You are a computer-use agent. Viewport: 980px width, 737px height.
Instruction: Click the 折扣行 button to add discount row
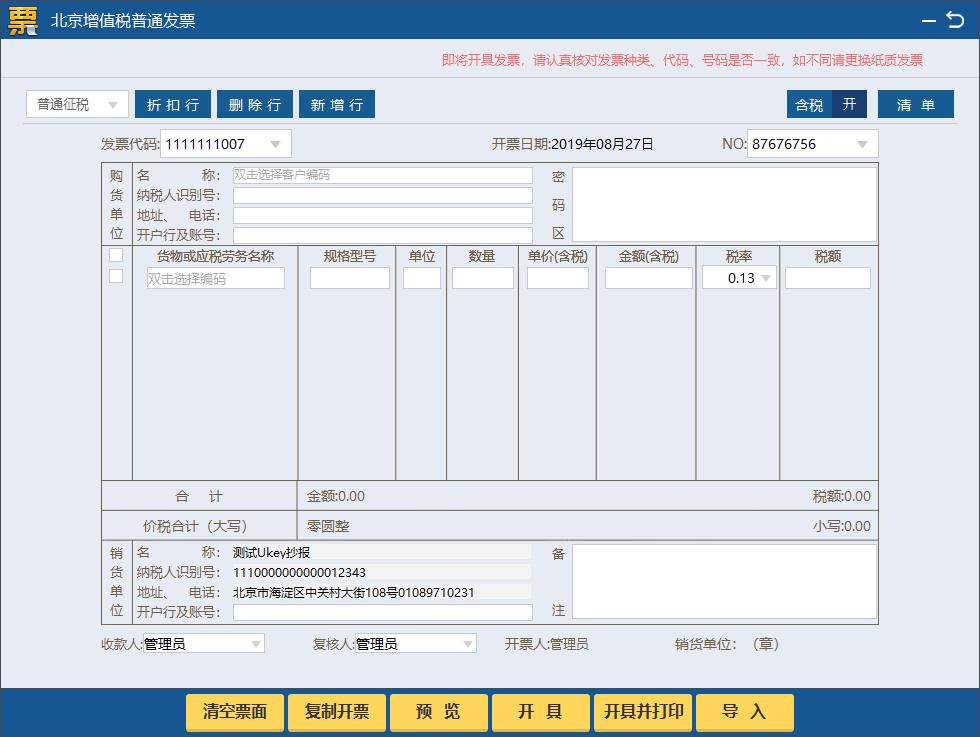pos(172,104)
